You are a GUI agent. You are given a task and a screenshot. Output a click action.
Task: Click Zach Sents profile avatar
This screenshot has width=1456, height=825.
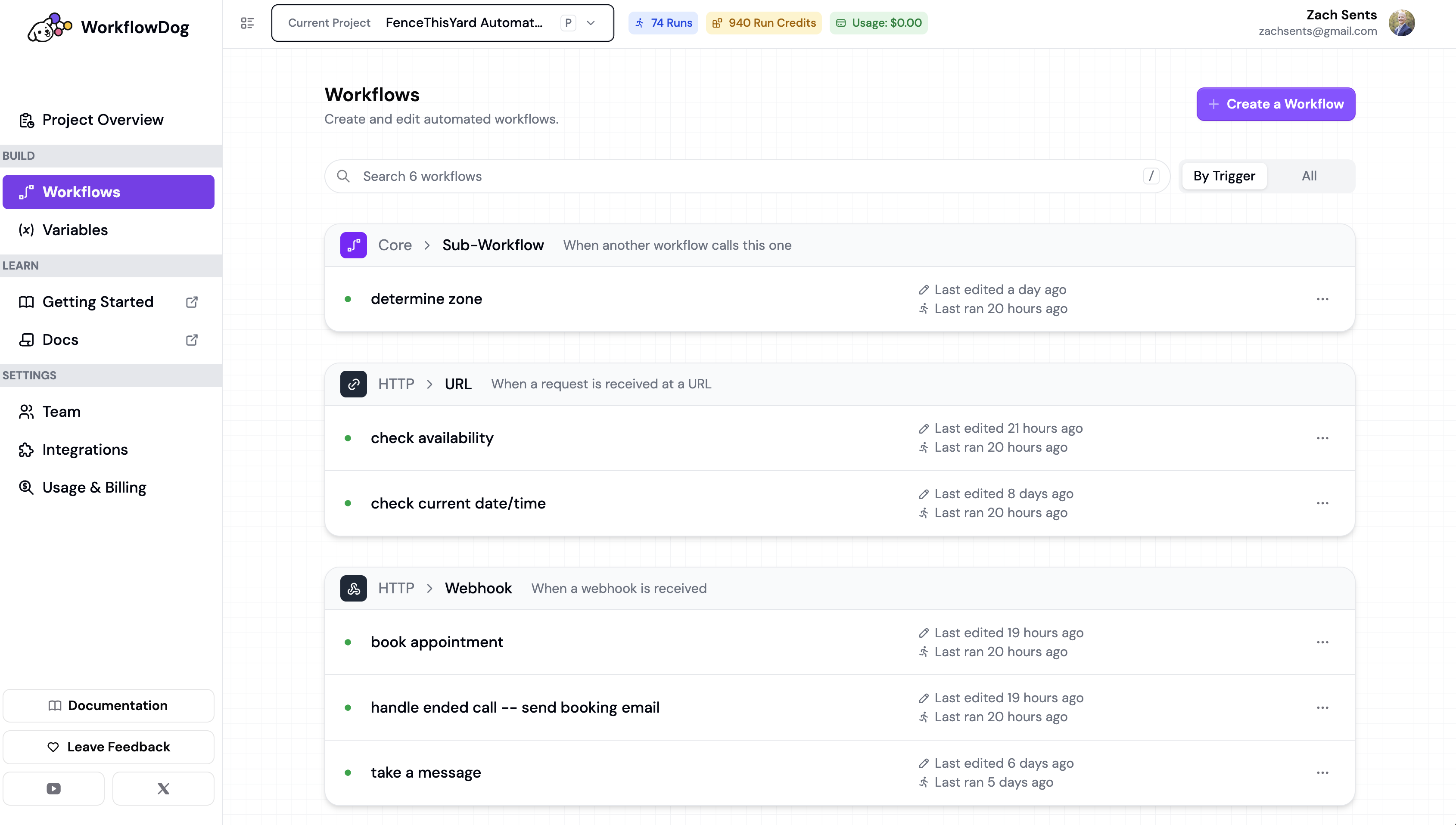click(1401, 23)
